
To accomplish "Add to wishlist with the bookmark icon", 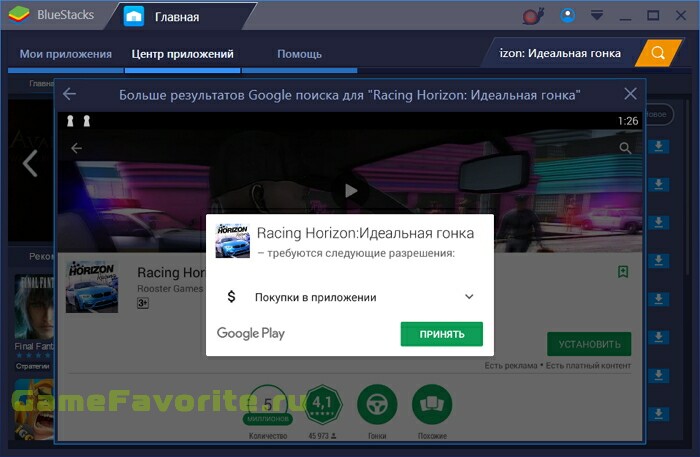I will click(x=623, y=271).
